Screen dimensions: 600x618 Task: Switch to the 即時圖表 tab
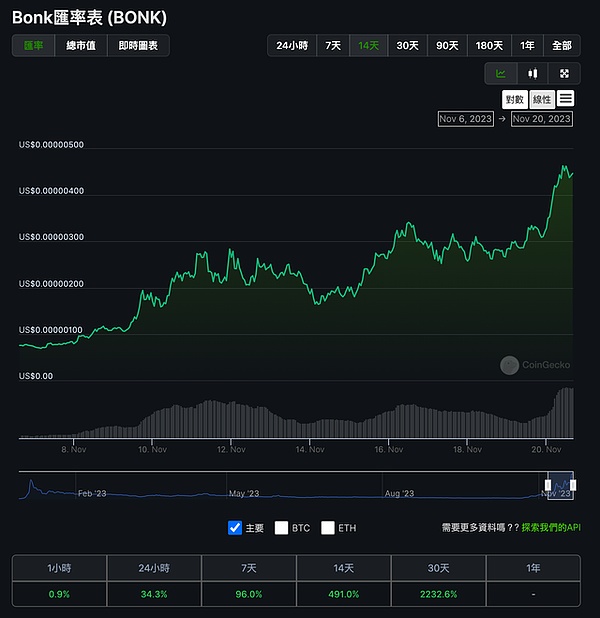[138, 46]
